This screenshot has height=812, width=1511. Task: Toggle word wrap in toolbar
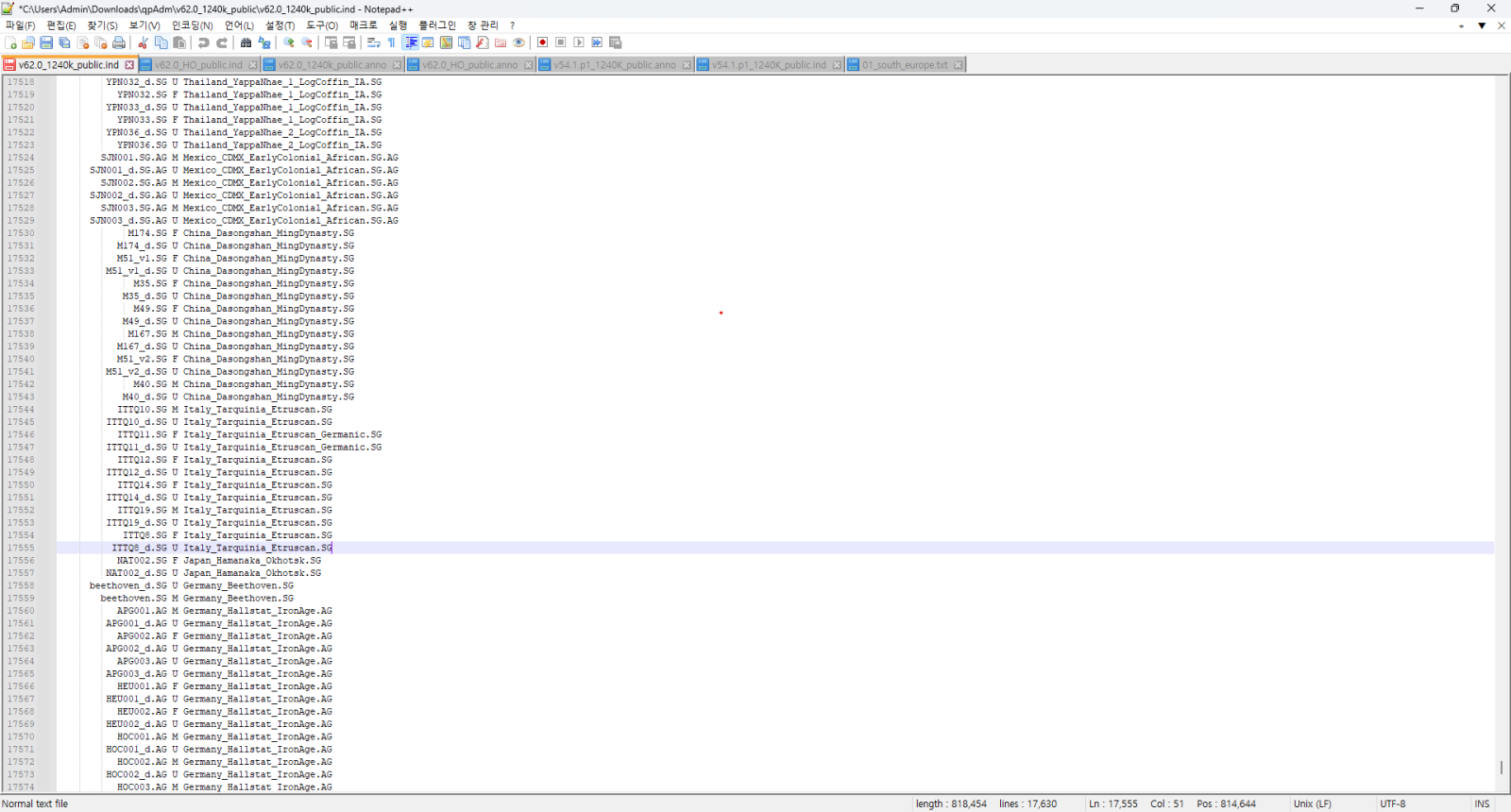point(373,42)
